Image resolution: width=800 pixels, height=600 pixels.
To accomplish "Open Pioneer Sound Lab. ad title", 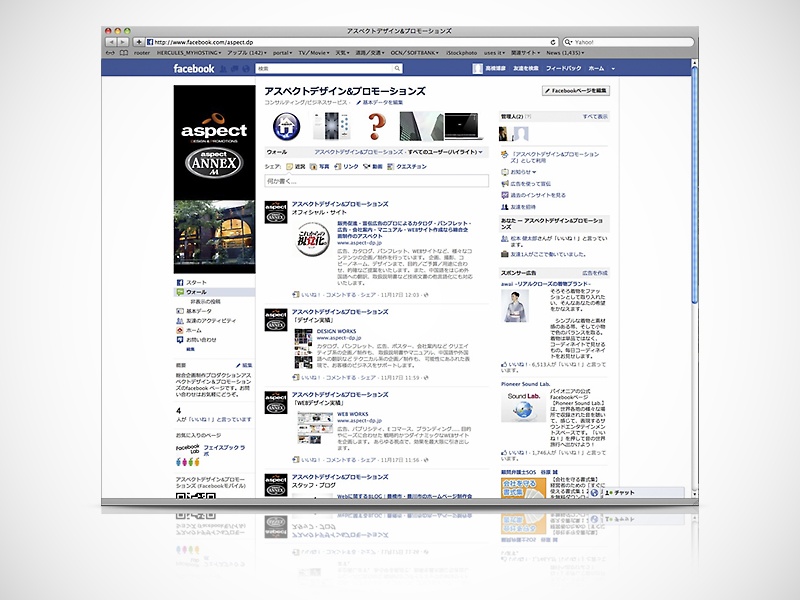I will (x=526, y=384).
